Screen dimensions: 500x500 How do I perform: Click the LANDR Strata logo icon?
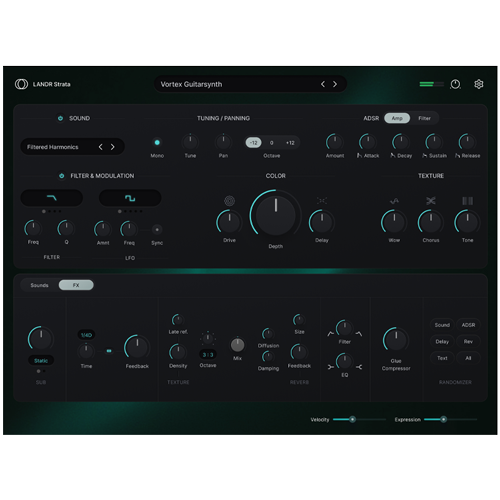click(x=21, y=84)
